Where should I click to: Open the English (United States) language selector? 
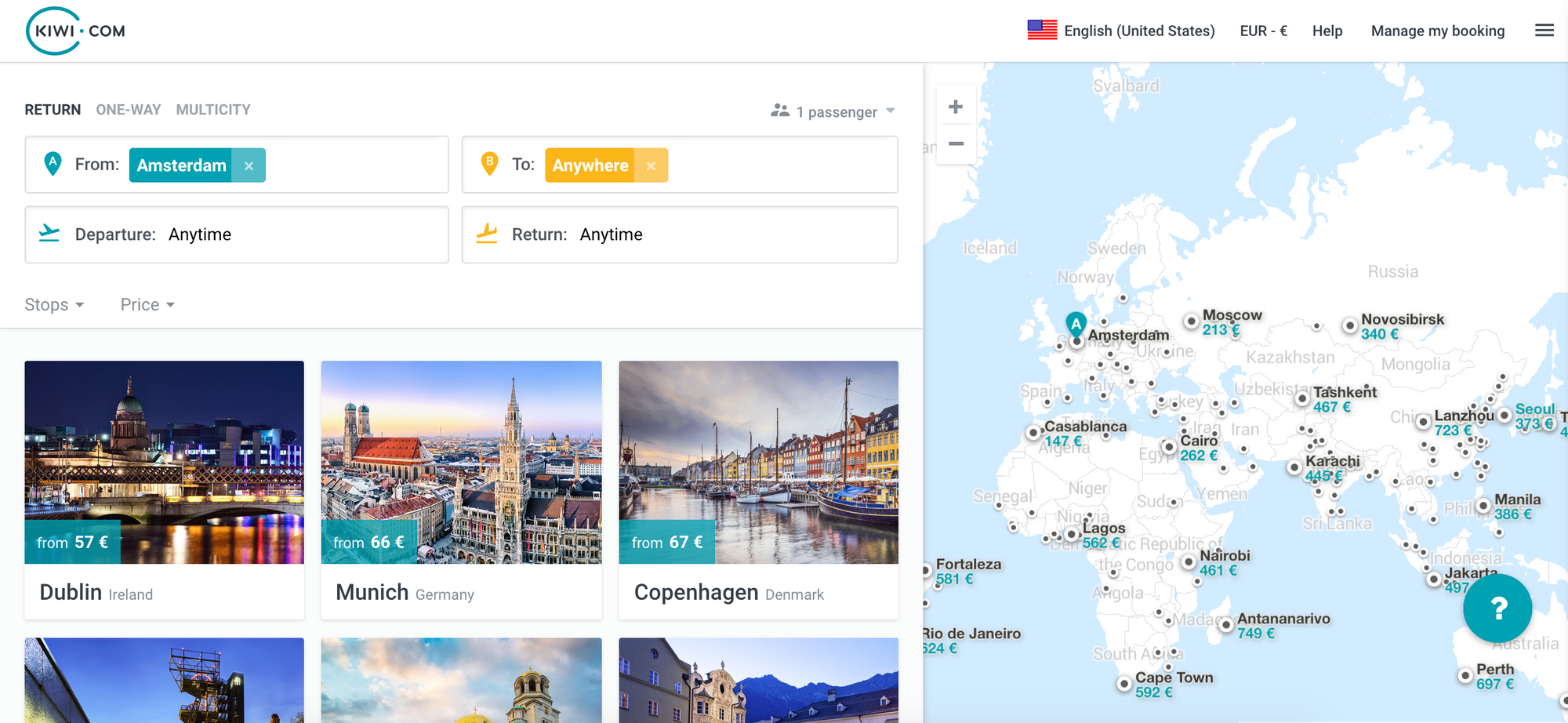pos(1121,31)
